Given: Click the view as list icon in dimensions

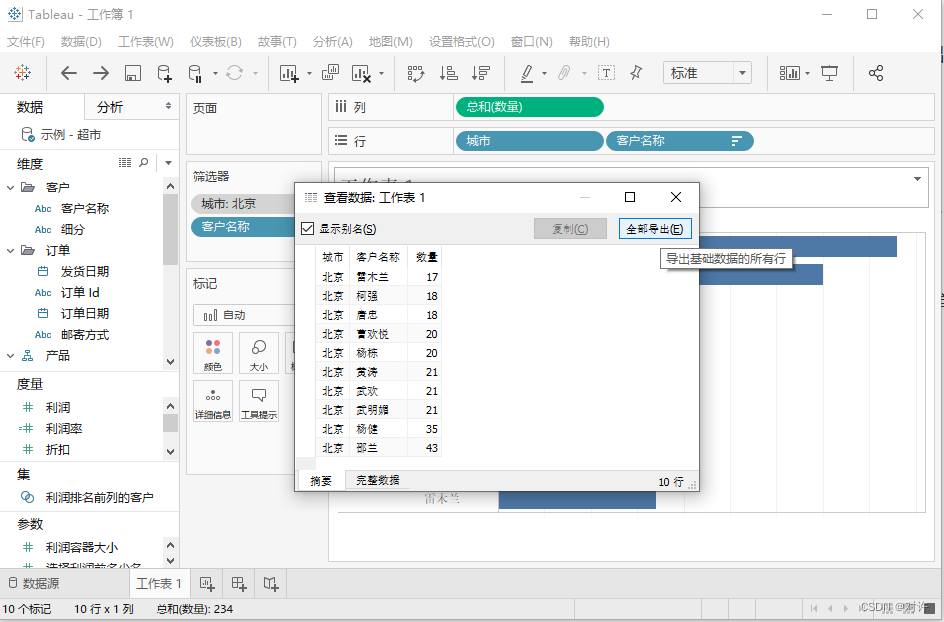Looking at the screenshot, I should coord(125,163).
